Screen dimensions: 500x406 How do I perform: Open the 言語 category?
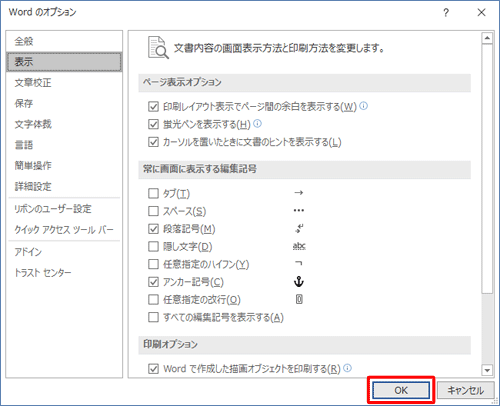64,145
